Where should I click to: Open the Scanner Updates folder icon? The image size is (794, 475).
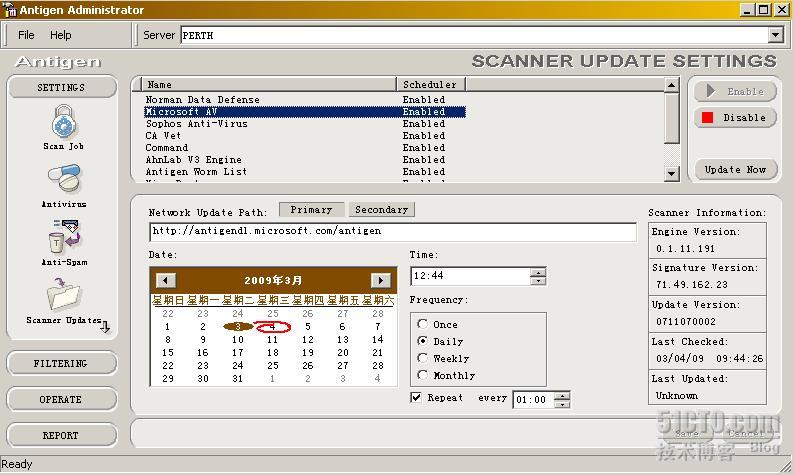63,295
